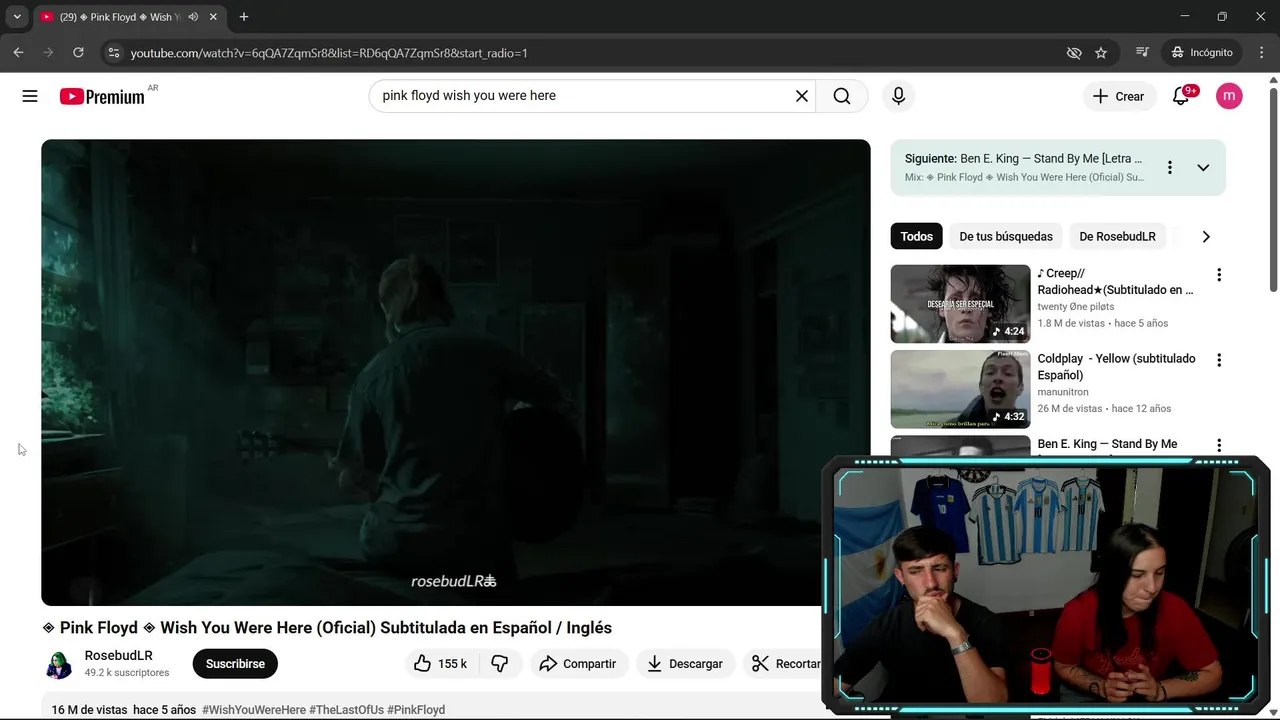
Task: Click Siguiente Ben E. King next-up text
Action: [1023, 159]
